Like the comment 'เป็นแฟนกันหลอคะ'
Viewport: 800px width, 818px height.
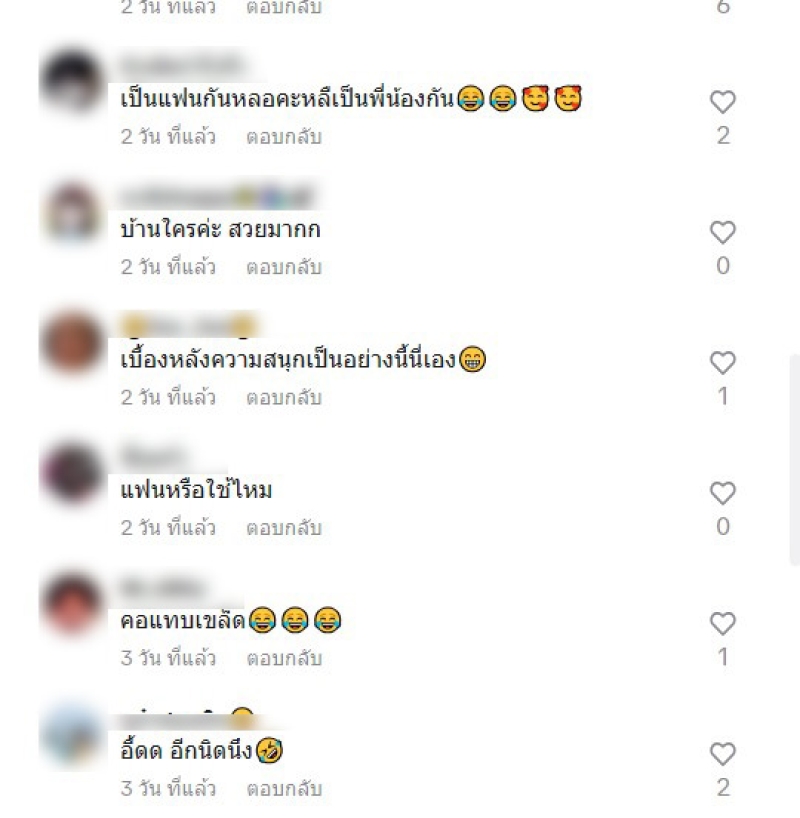pyautogui.click(x=723, y=102)
